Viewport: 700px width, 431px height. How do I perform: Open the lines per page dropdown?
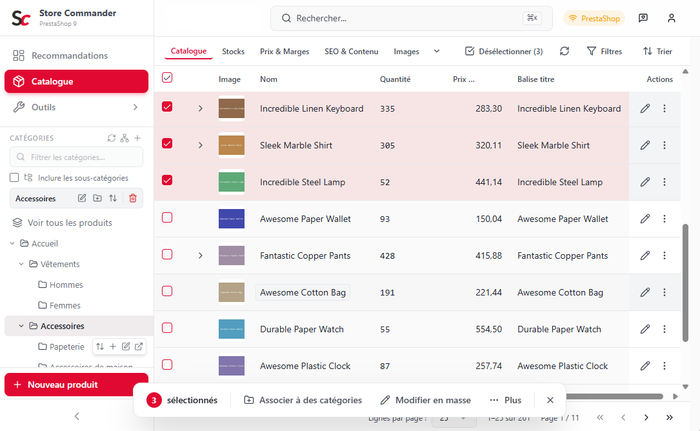click(x=452, y=418)
